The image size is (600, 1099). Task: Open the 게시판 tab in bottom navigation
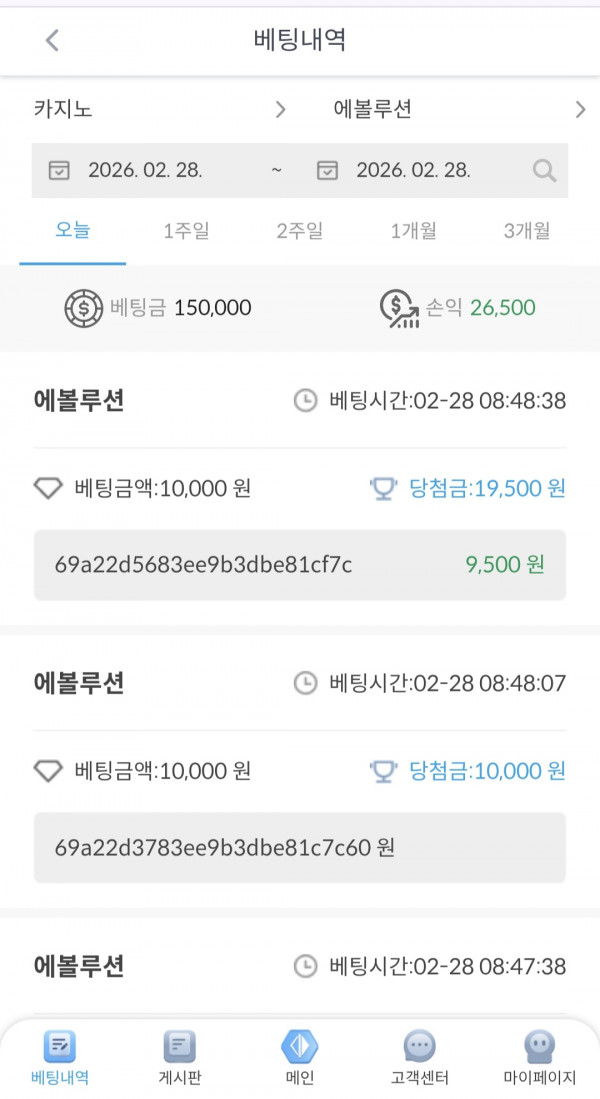(178, 1055)
